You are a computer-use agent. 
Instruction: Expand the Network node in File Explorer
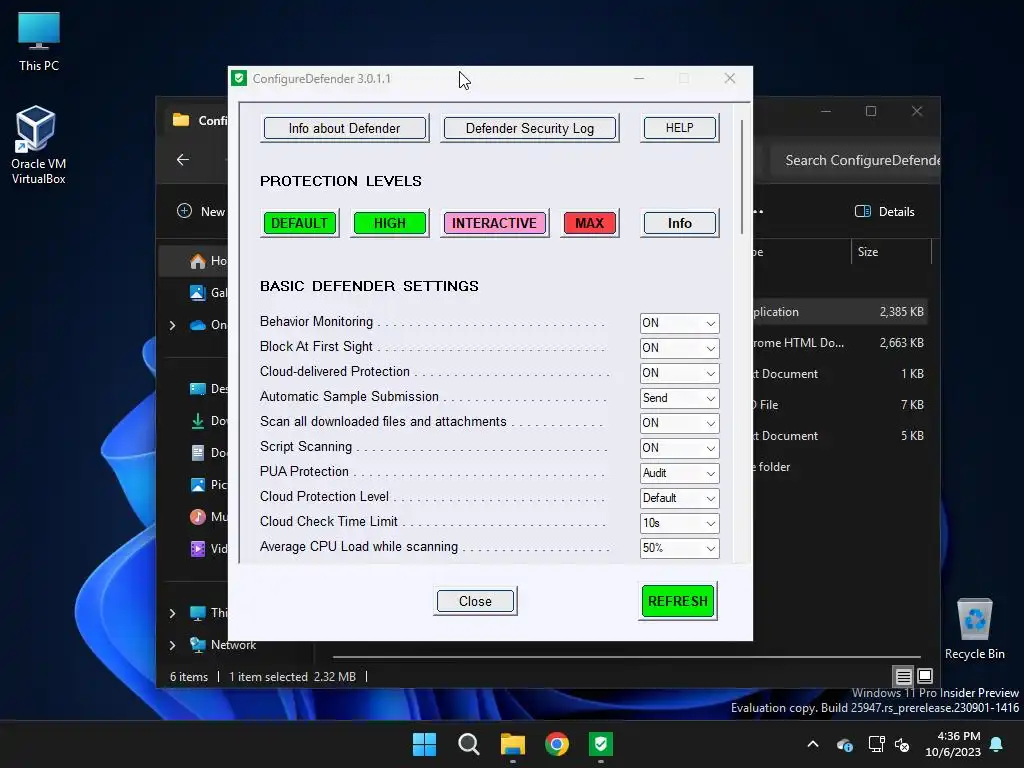coord(172,645)
